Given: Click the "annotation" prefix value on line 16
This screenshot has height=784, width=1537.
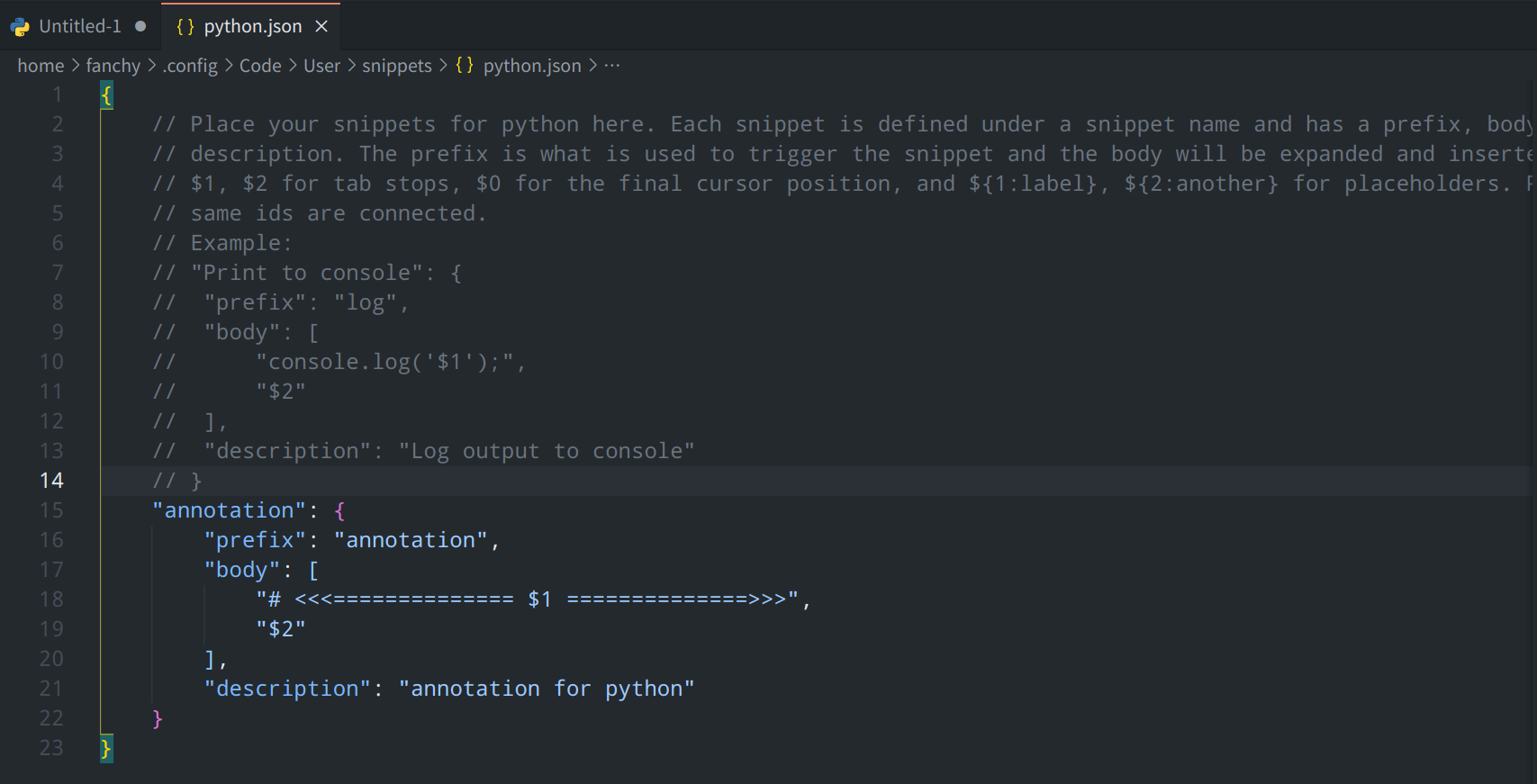Looking at the screenshot, I should pos(411,540).
